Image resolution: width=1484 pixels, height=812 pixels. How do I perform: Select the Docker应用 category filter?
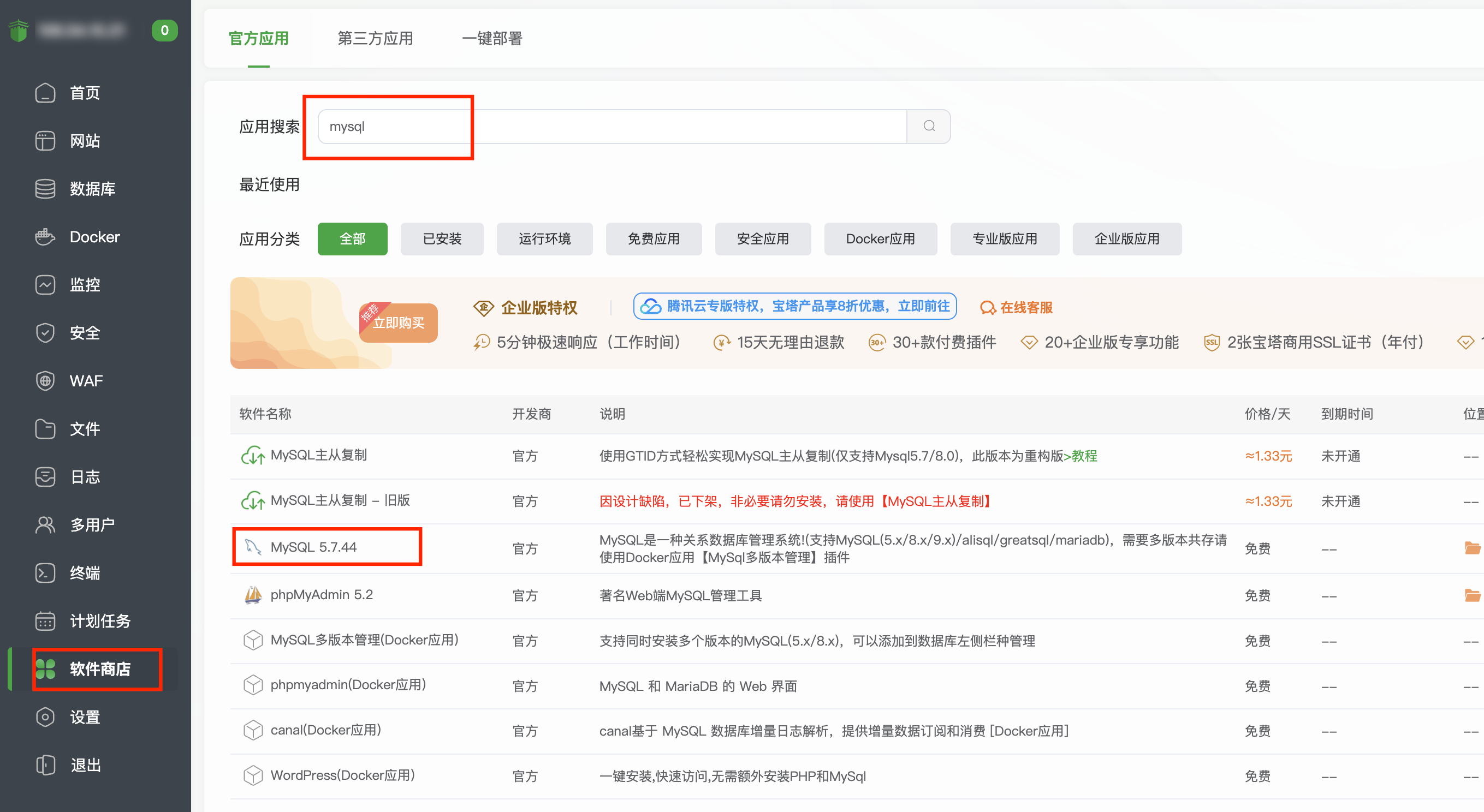pyautogui.click(x=881, y=239)
